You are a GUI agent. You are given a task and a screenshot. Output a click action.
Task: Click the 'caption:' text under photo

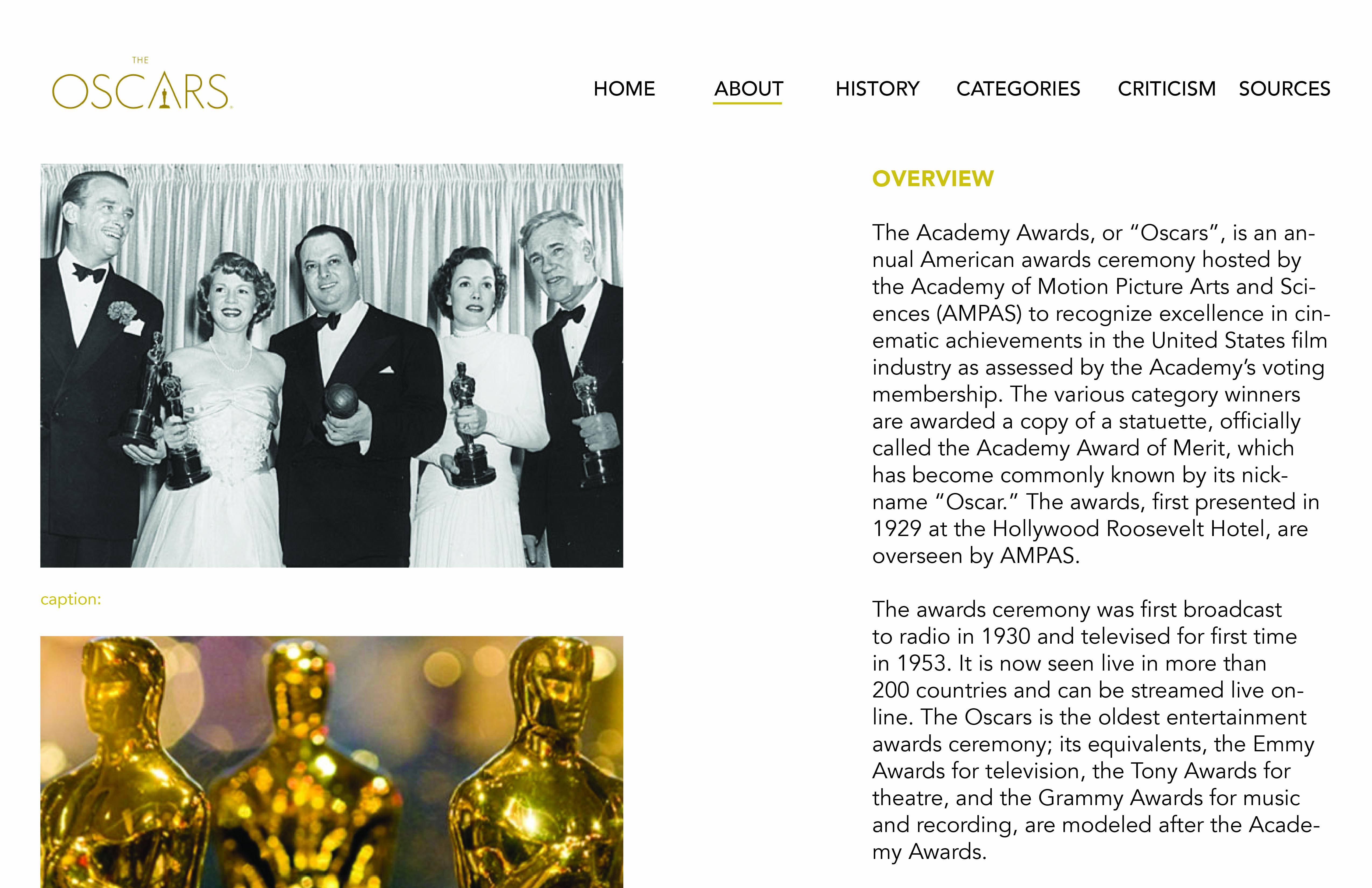point(71,600)
